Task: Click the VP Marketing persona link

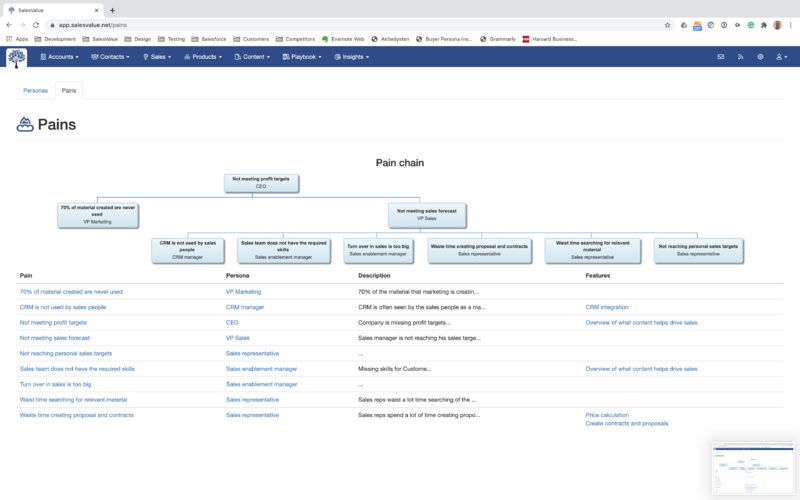Action: 243,292
